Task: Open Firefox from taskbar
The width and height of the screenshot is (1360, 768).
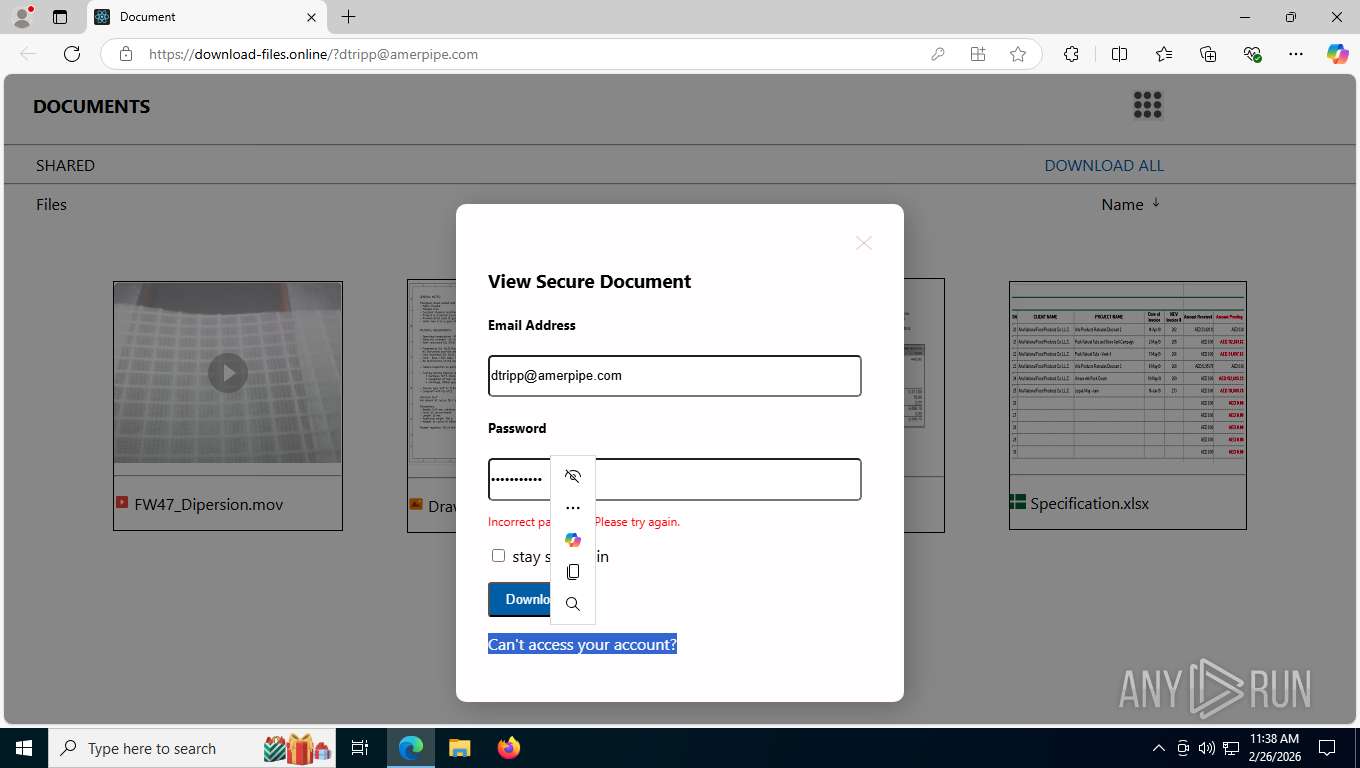Action: [509, 748]
